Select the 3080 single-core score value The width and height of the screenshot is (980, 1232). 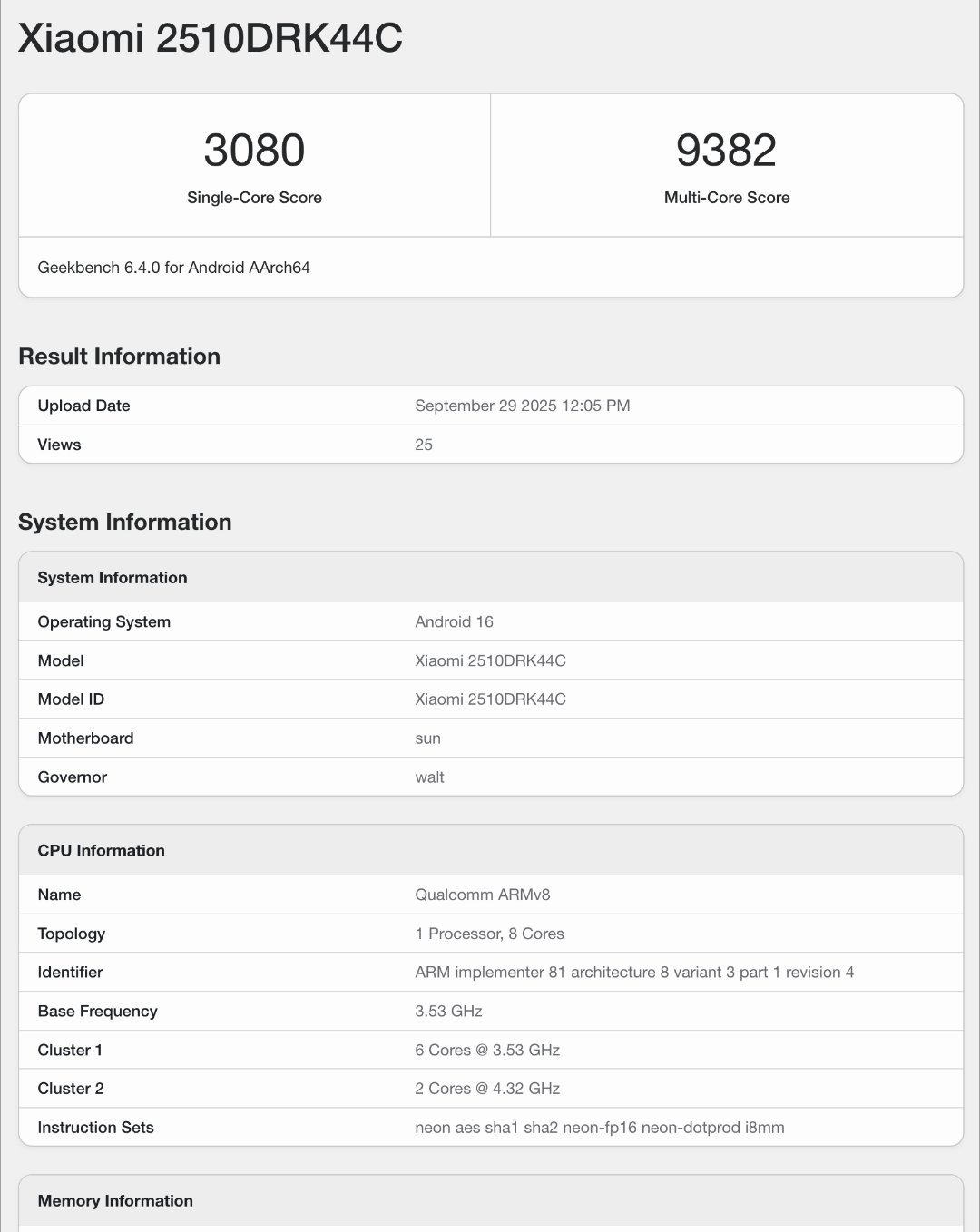click(x=254, y=150)
